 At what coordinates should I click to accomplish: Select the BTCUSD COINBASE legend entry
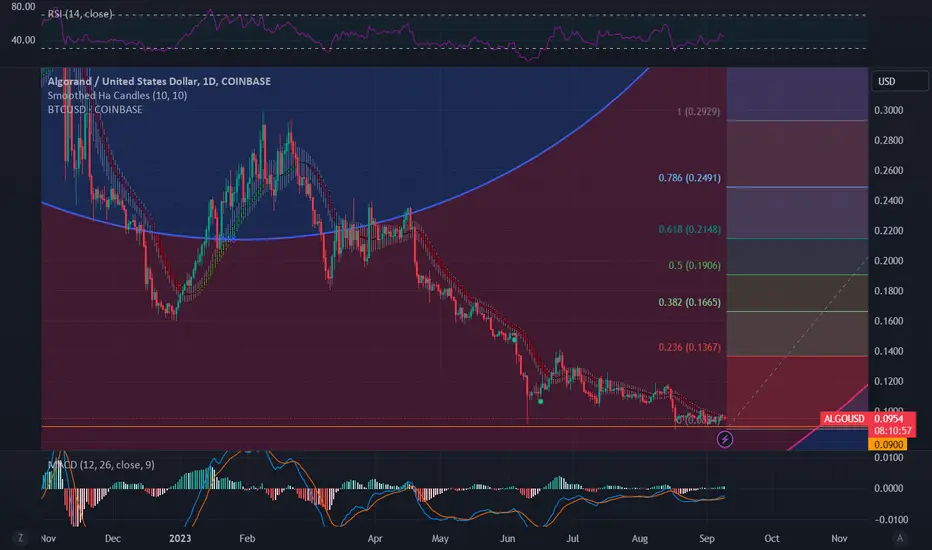(x=95, y=109)
